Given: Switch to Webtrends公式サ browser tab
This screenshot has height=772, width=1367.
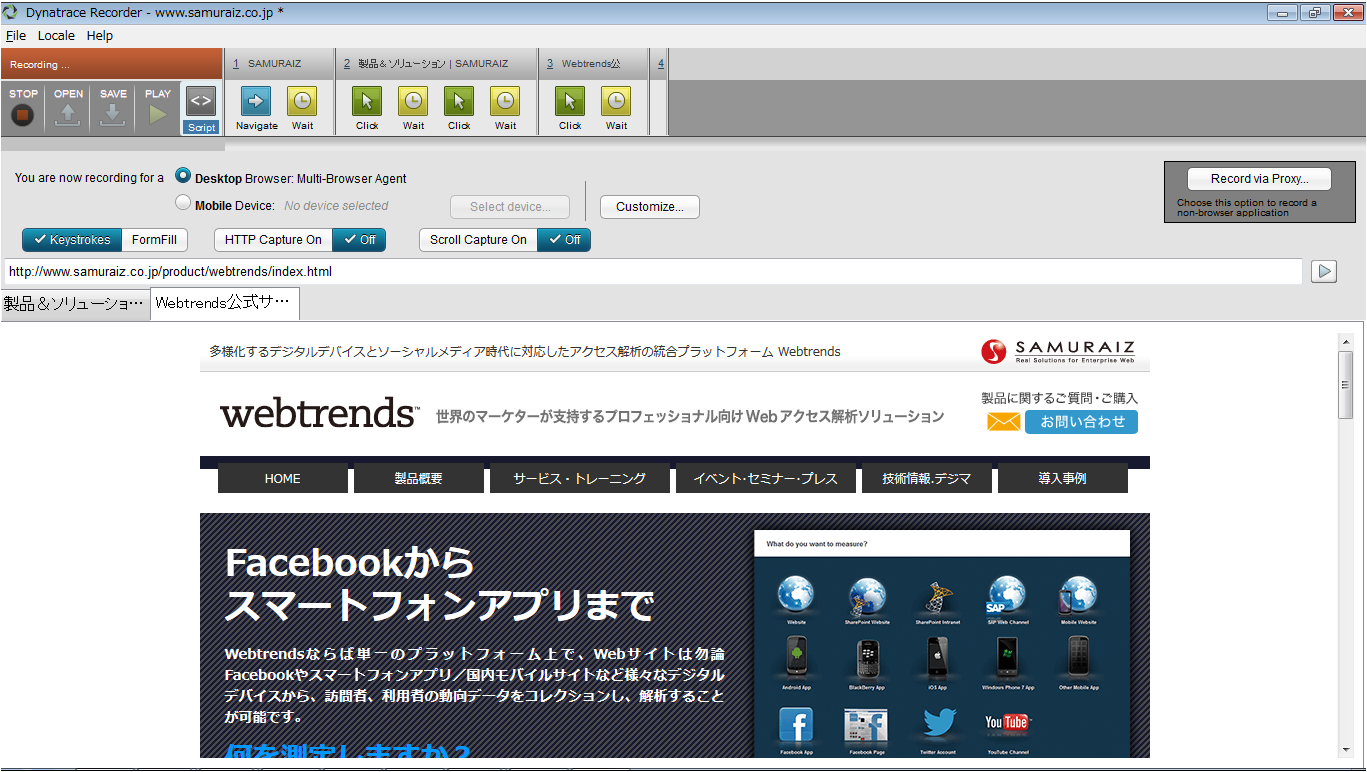Looking at the screenshot, I should point(224,303).
